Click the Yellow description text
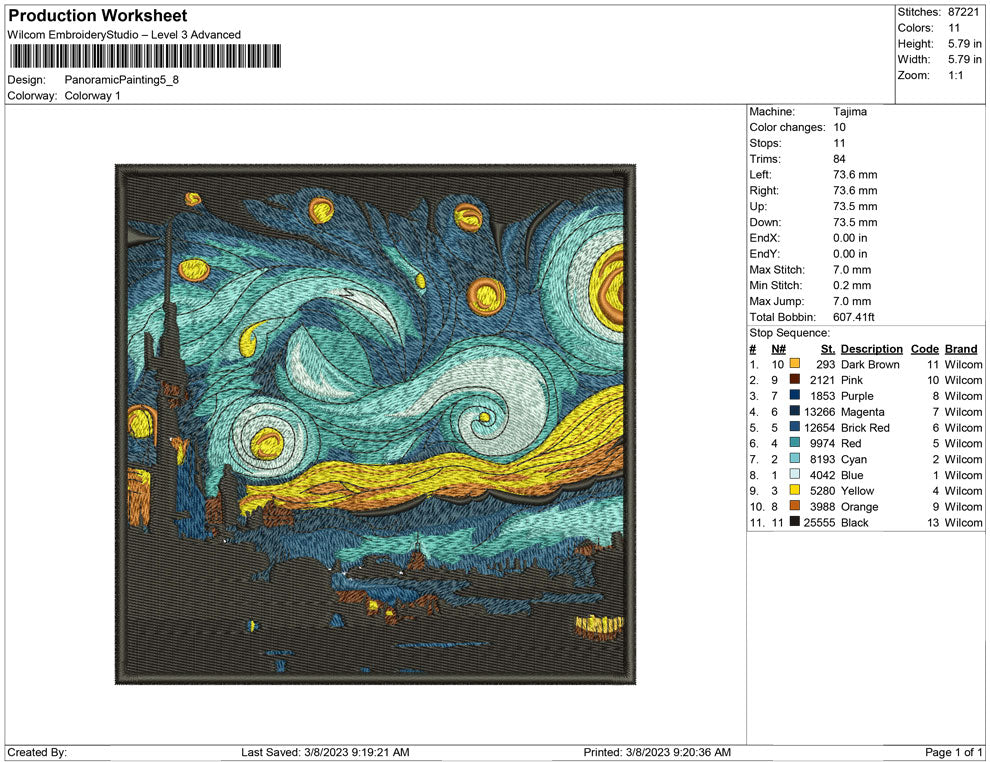 pos(857,491)
